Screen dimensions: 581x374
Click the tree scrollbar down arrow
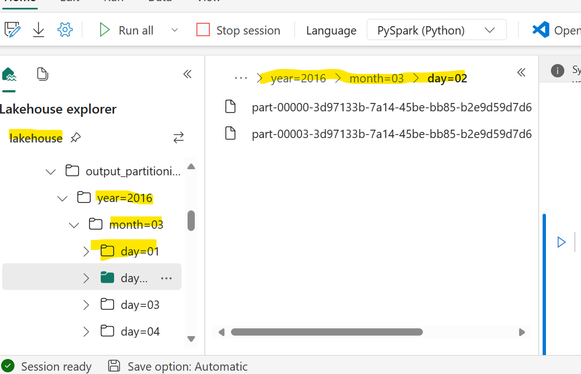(x=191, y=339)
